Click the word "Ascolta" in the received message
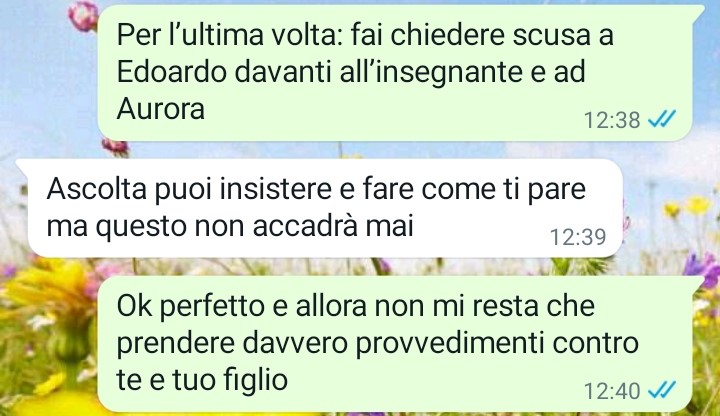 96,188
